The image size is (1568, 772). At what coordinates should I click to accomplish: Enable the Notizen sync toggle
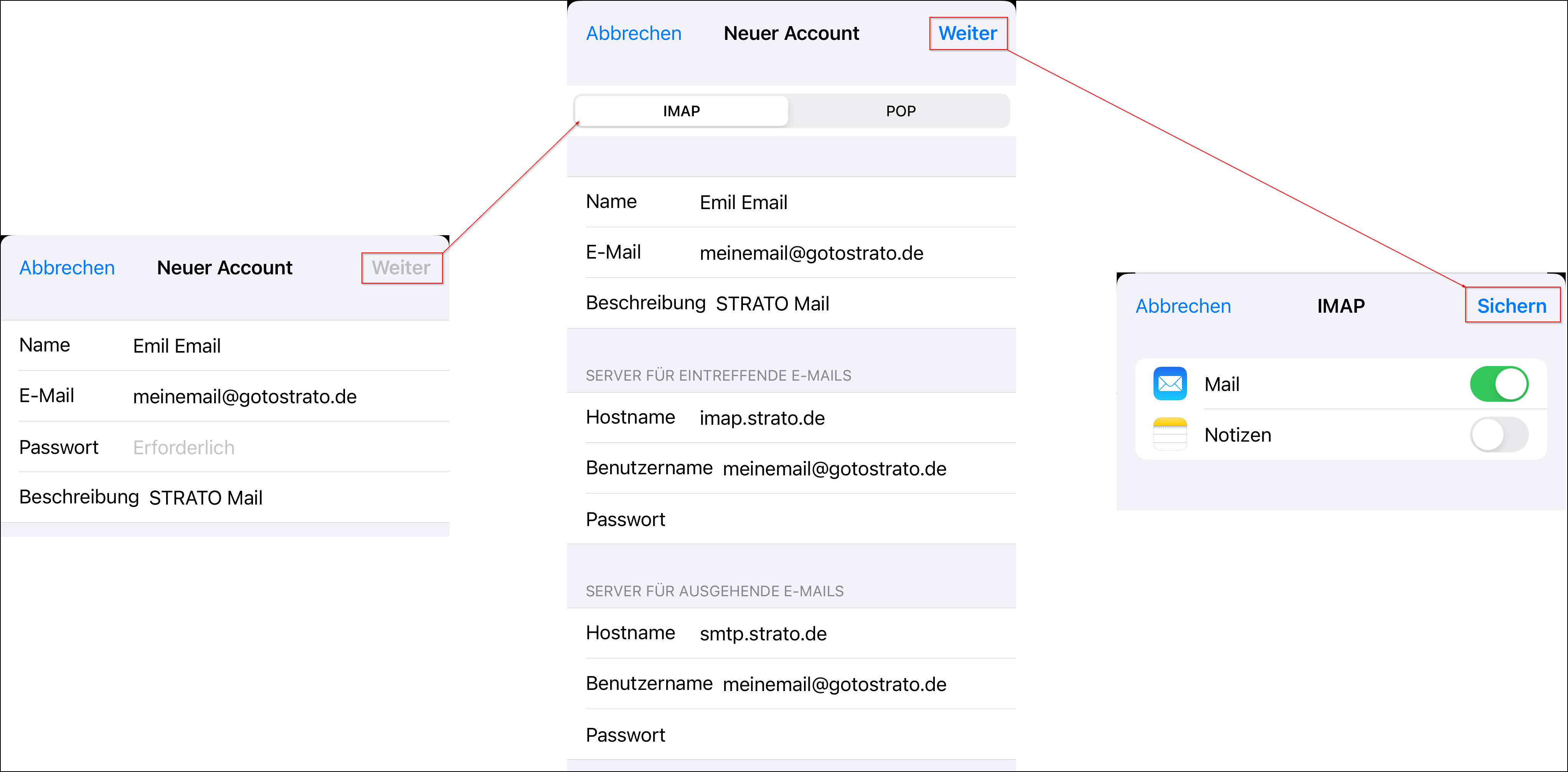pyautogui.click(x=1499, y=434)
